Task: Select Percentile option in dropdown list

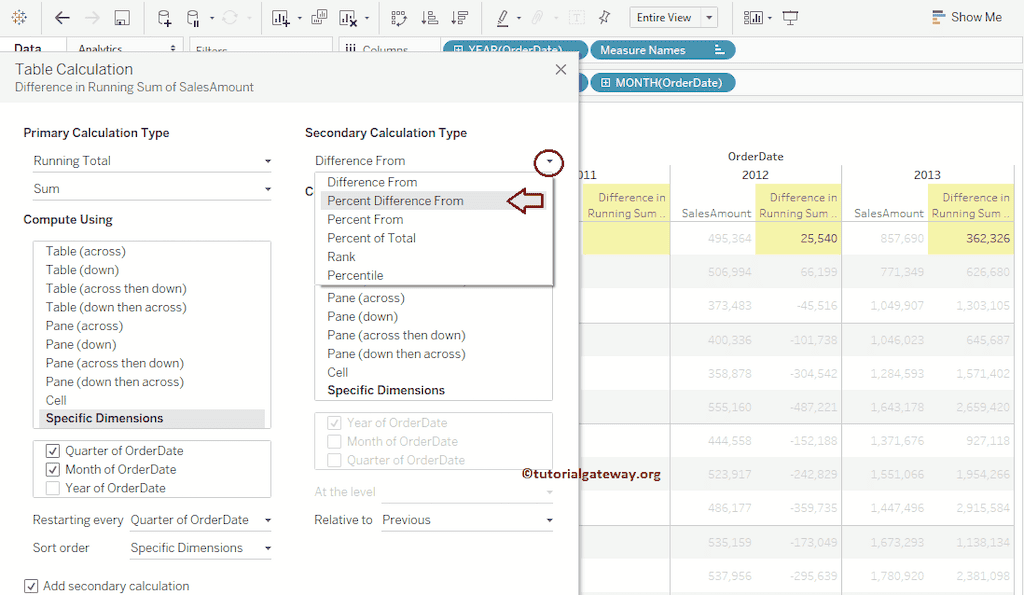Action: click(x=434, y=276)
